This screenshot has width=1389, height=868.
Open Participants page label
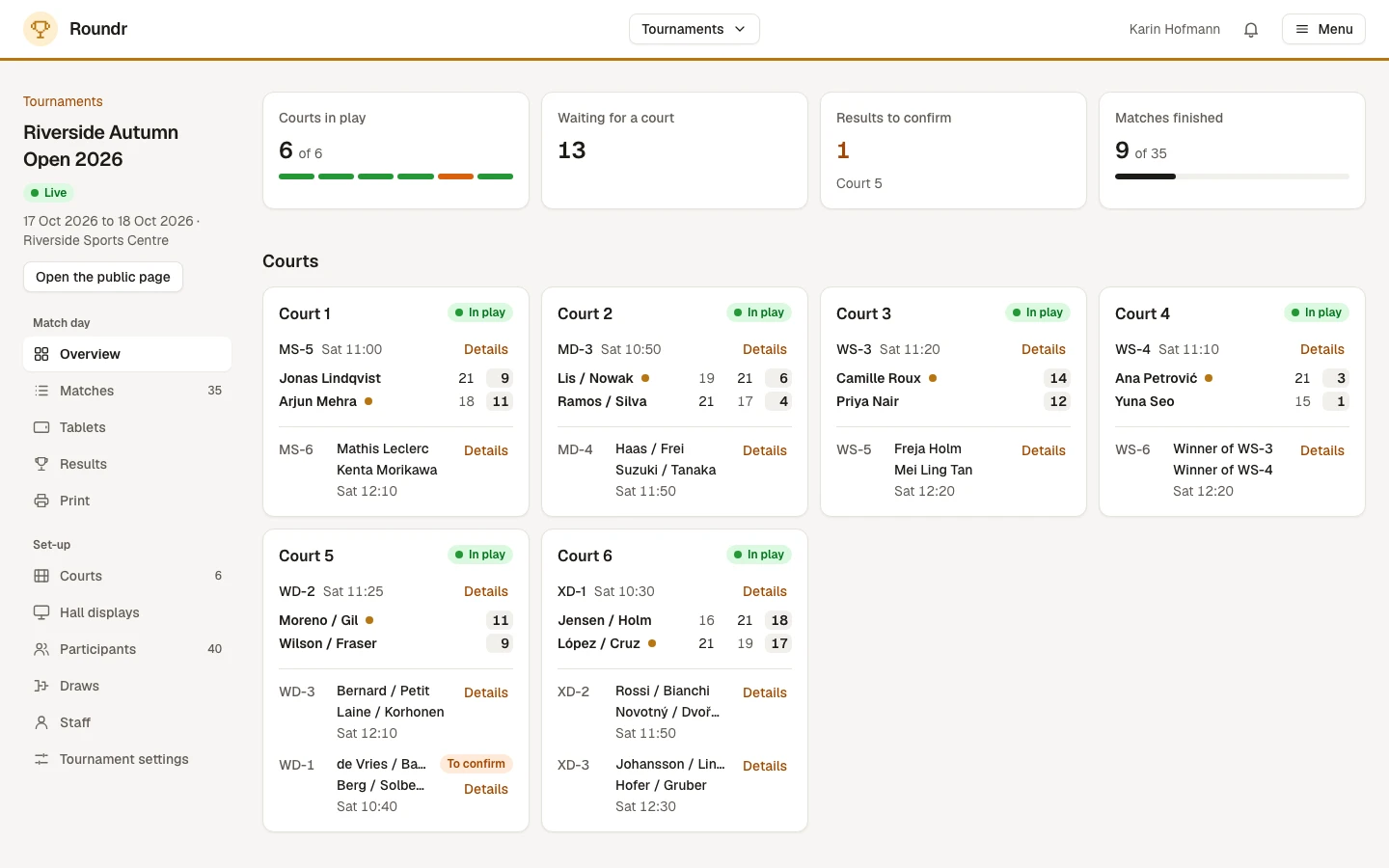point(97,649)
